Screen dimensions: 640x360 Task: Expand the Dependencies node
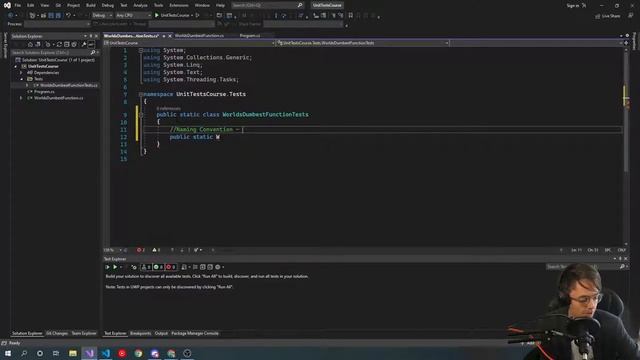(x=21, y=73)
